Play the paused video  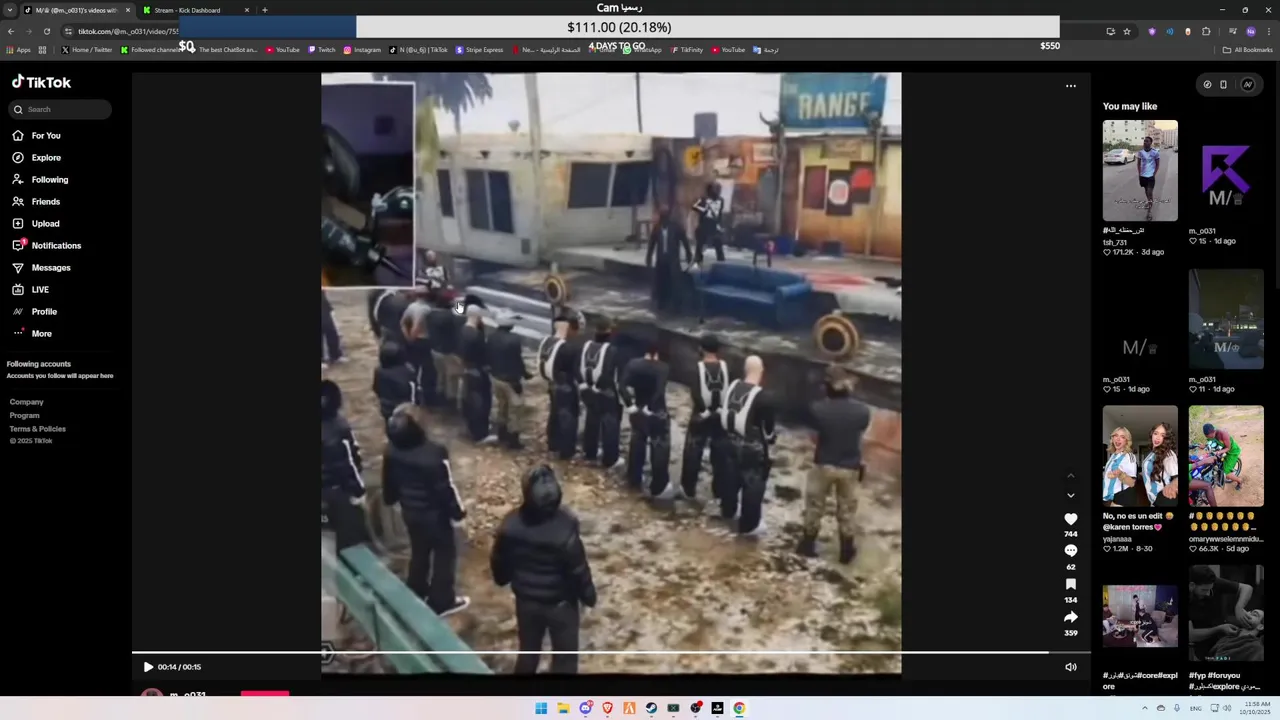click(148, 667)
